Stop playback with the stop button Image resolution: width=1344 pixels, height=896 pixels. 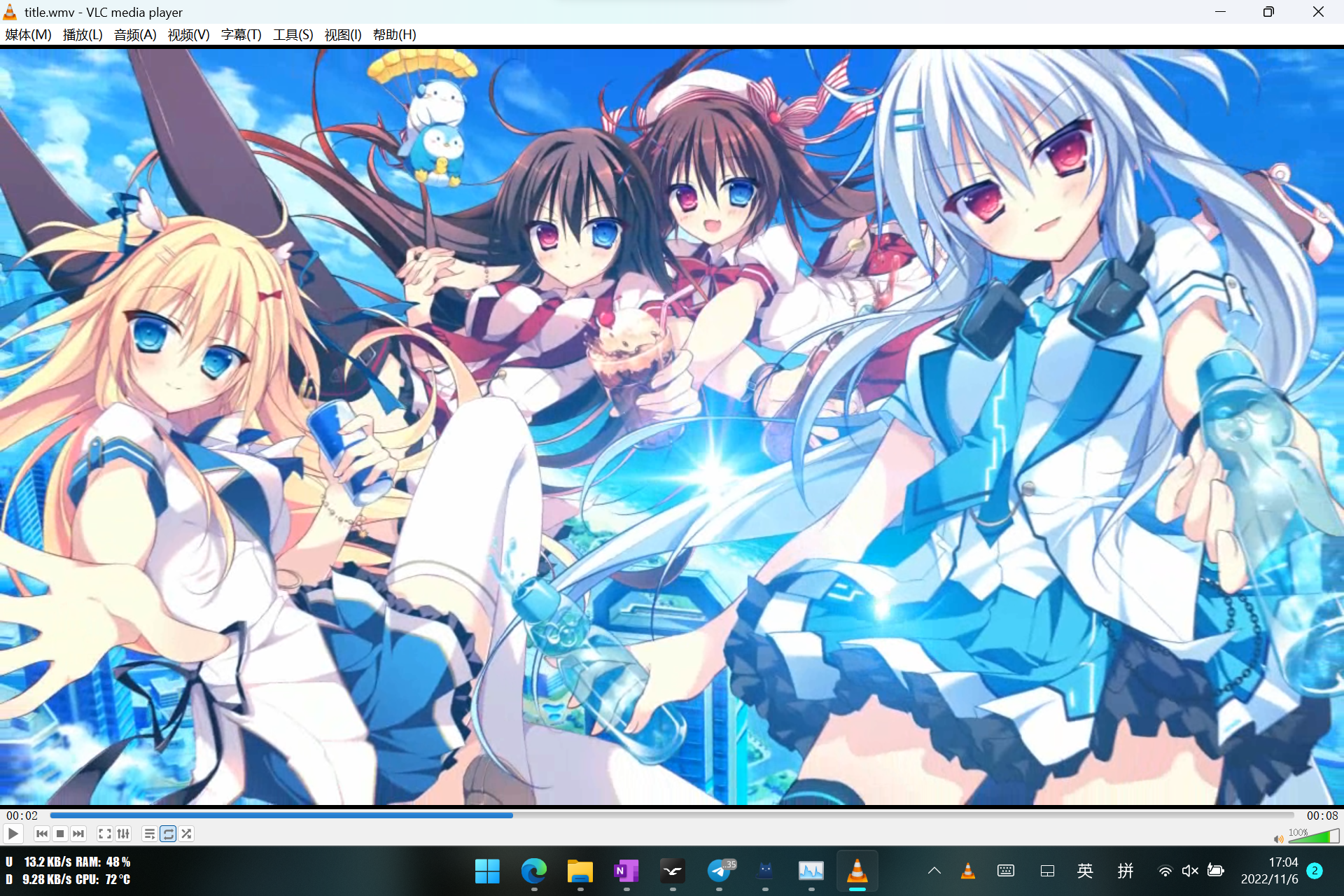pos(60,834)
